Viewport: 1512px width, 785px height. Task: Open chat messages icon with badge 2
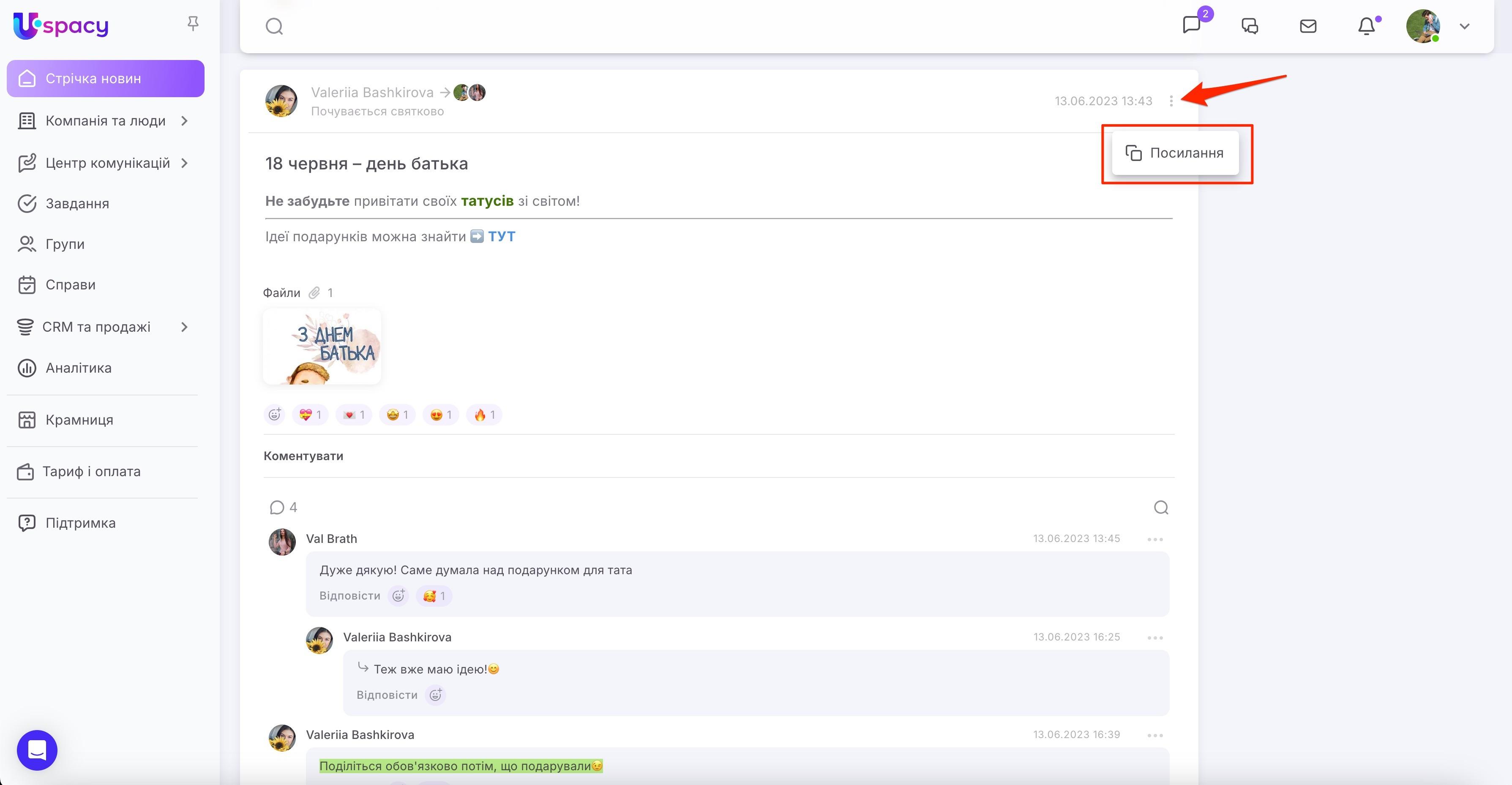pos(1192,25)
